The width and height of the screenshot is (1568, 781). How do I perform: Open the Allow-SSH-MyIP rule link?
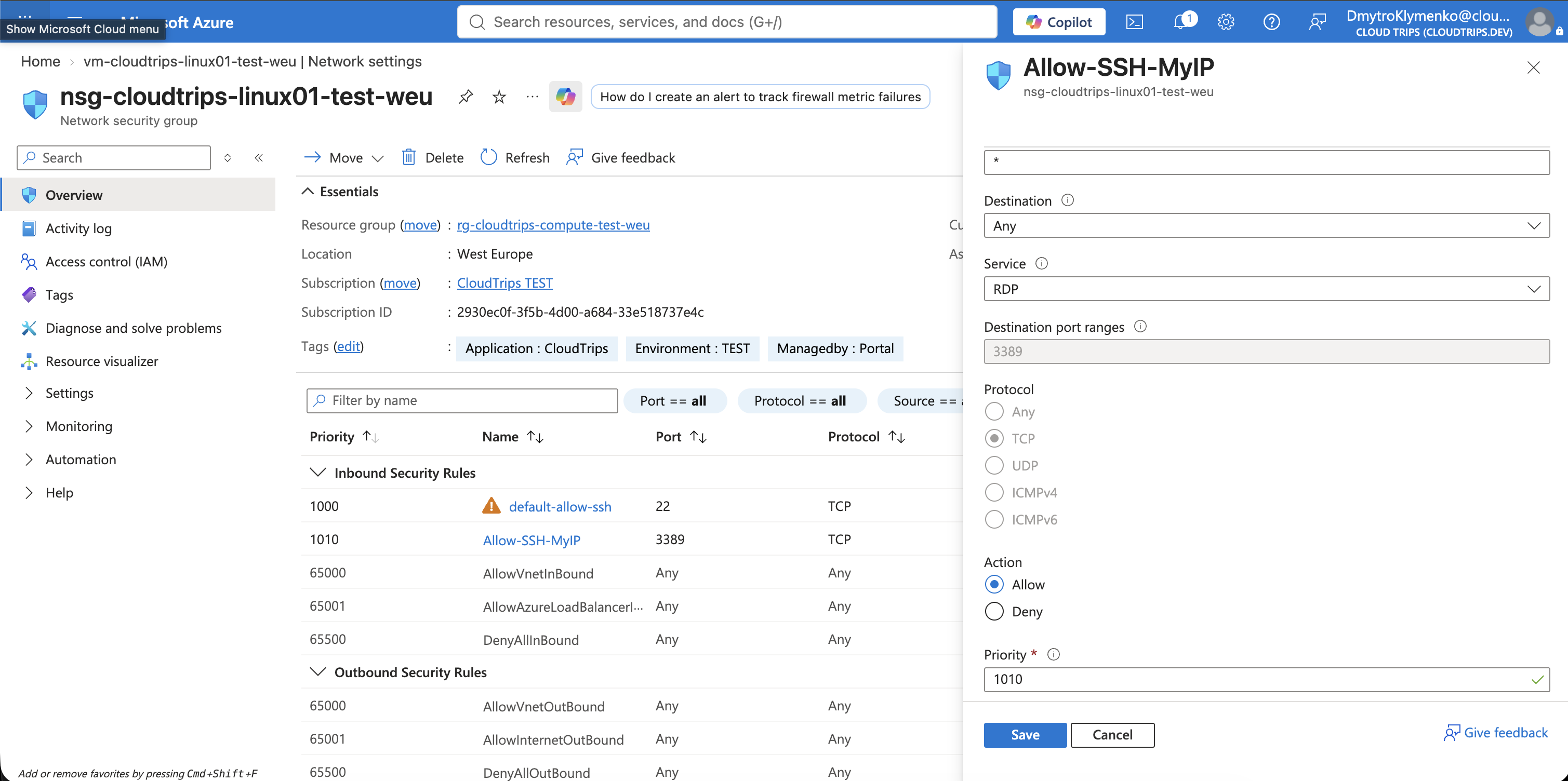point(531,540)
